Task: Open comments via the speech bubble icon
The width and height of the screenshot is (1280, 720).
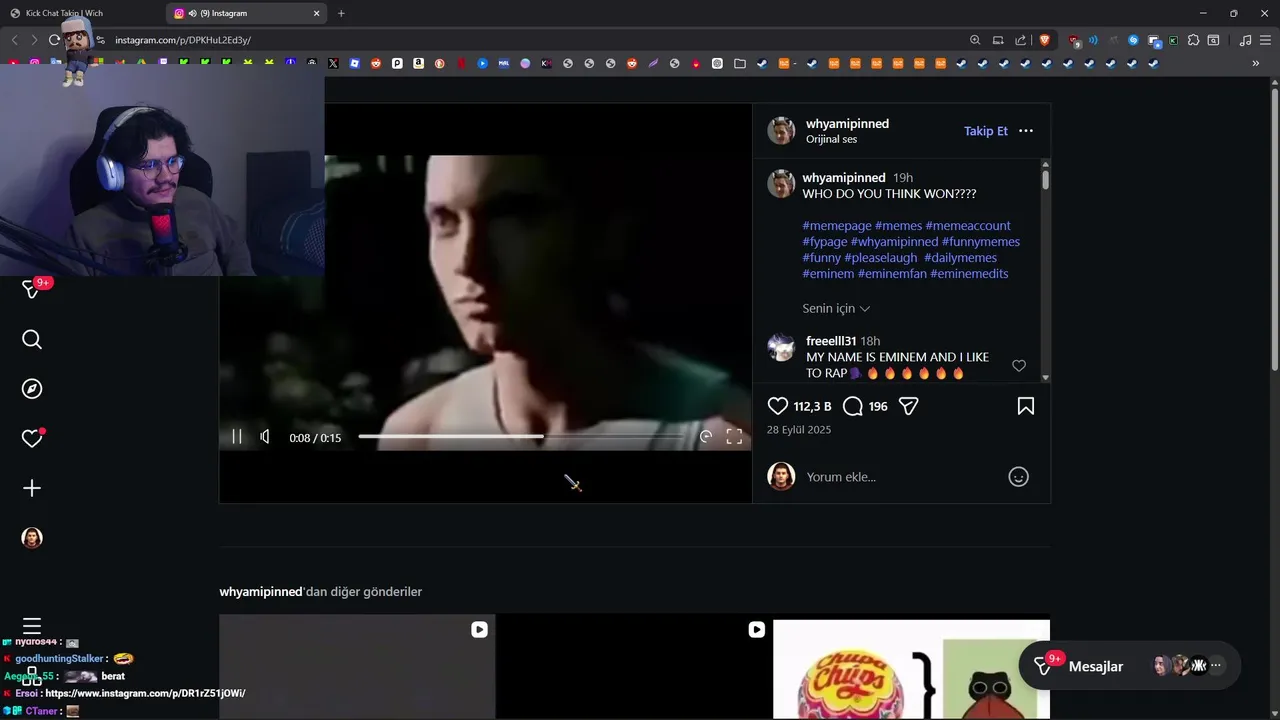Action: click(853, 406)
